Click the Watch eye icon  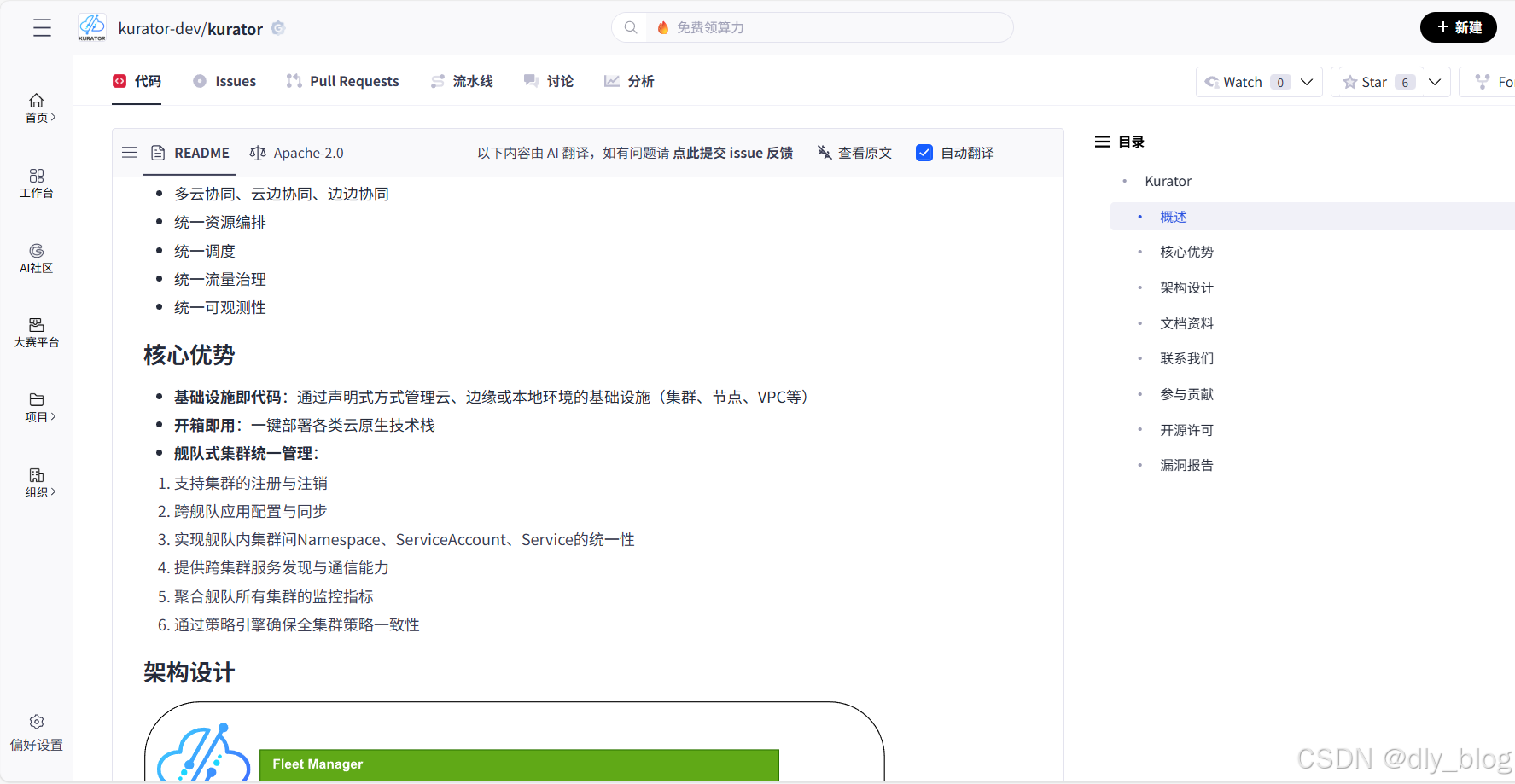click(x=1212, y=82)
